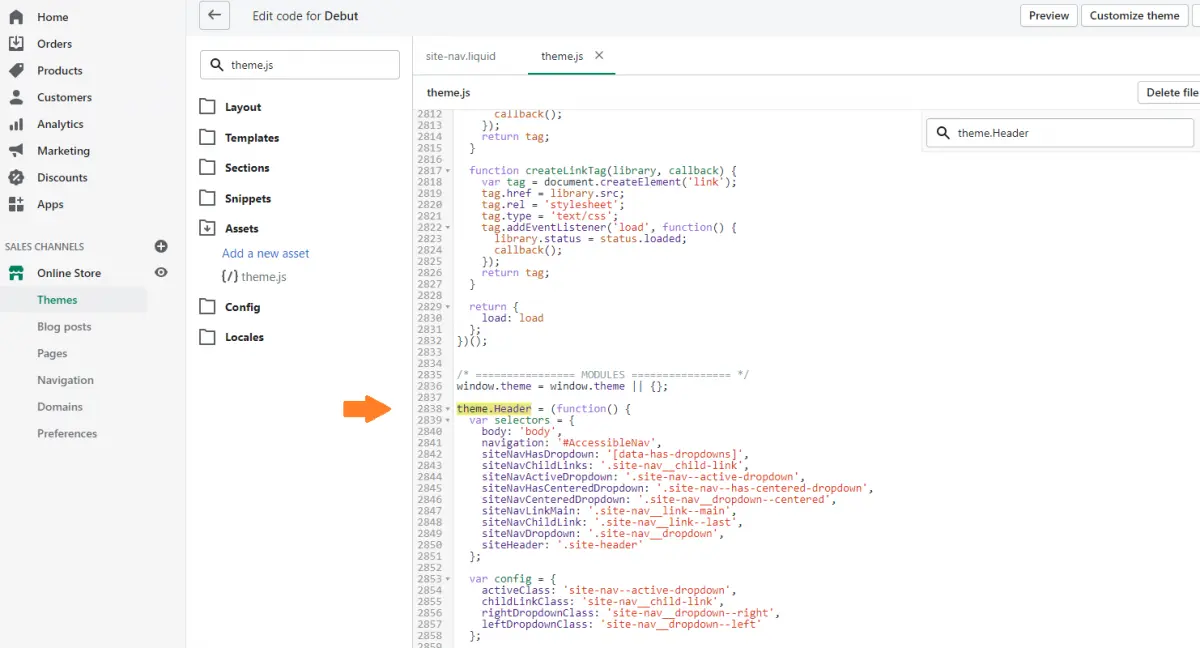
Task: Click the plus to add a sales channel
Action: [159, 246]
